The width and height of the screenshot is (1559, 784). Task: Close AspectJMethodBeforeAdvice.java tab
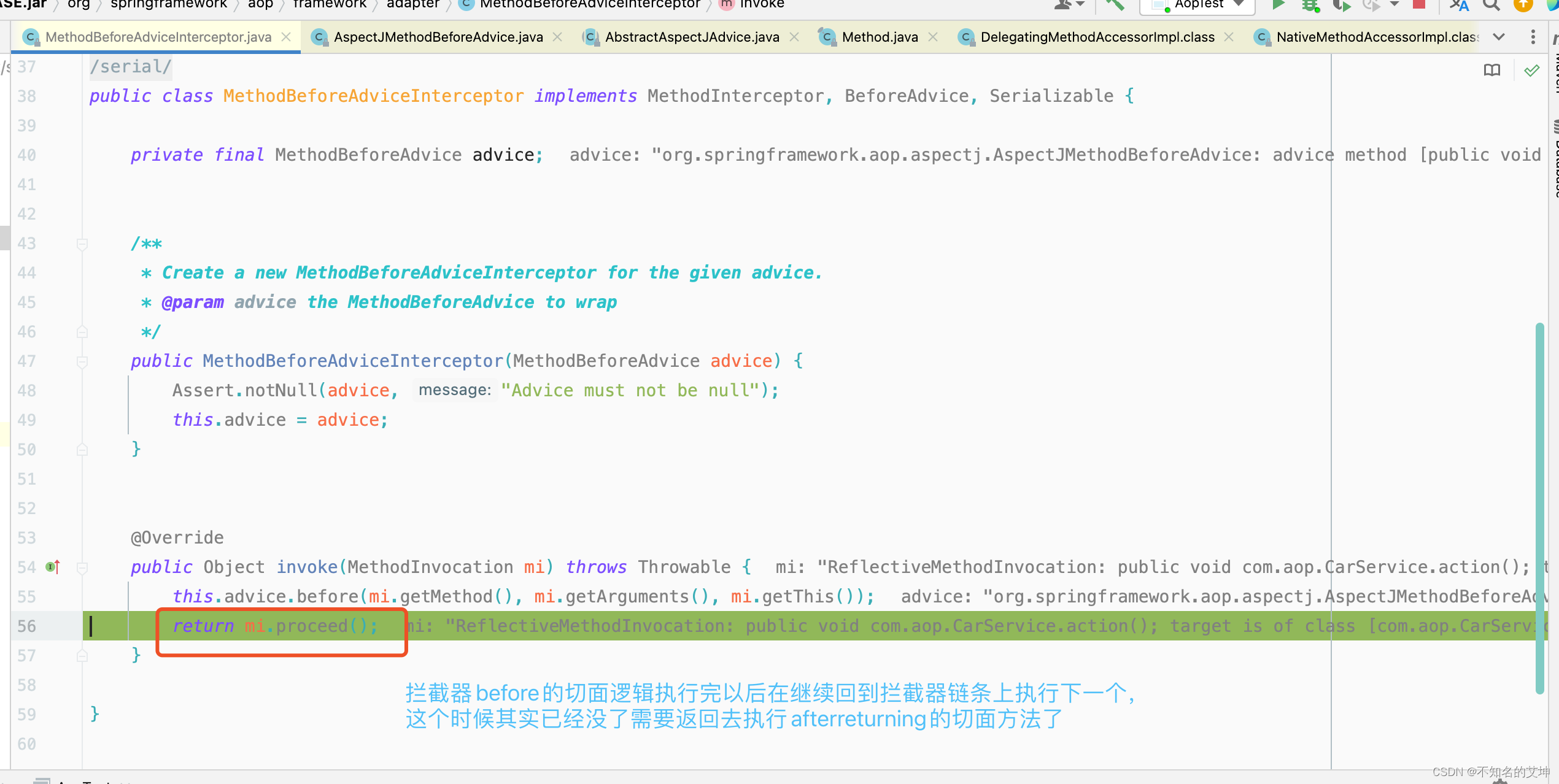tap(557, 37)
